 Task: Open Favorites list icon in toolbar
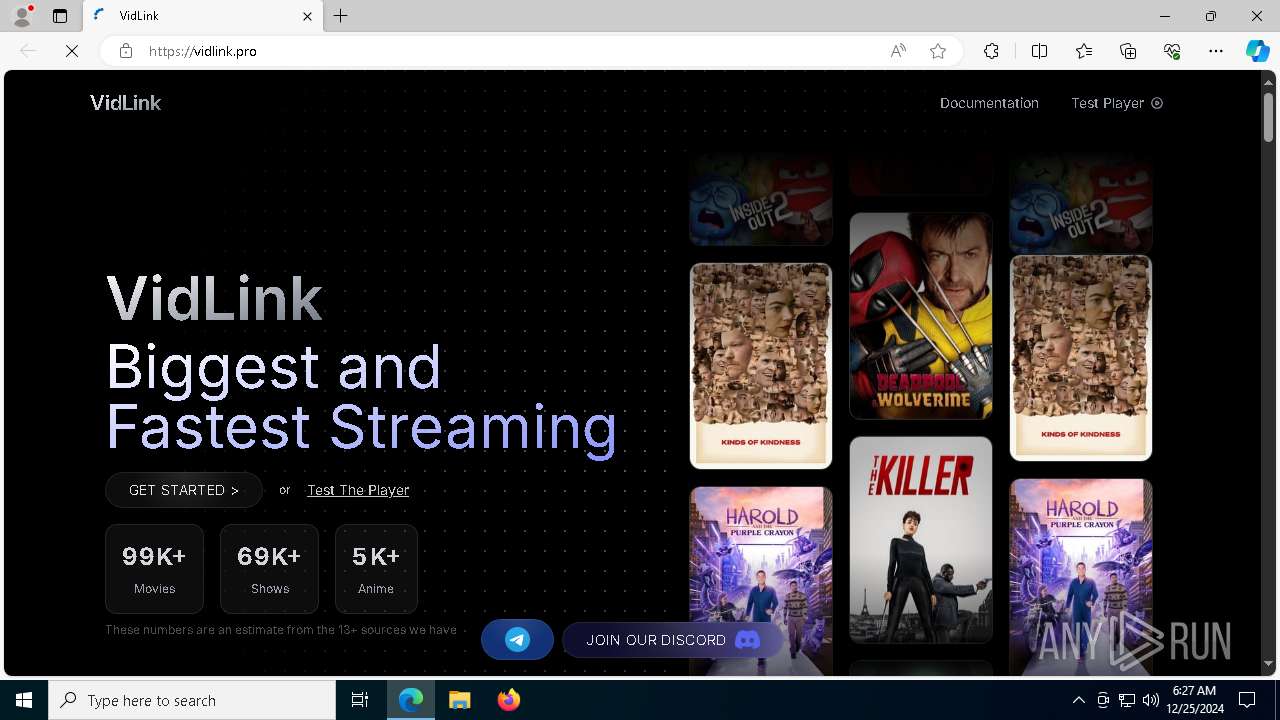tap(1084, 51)
